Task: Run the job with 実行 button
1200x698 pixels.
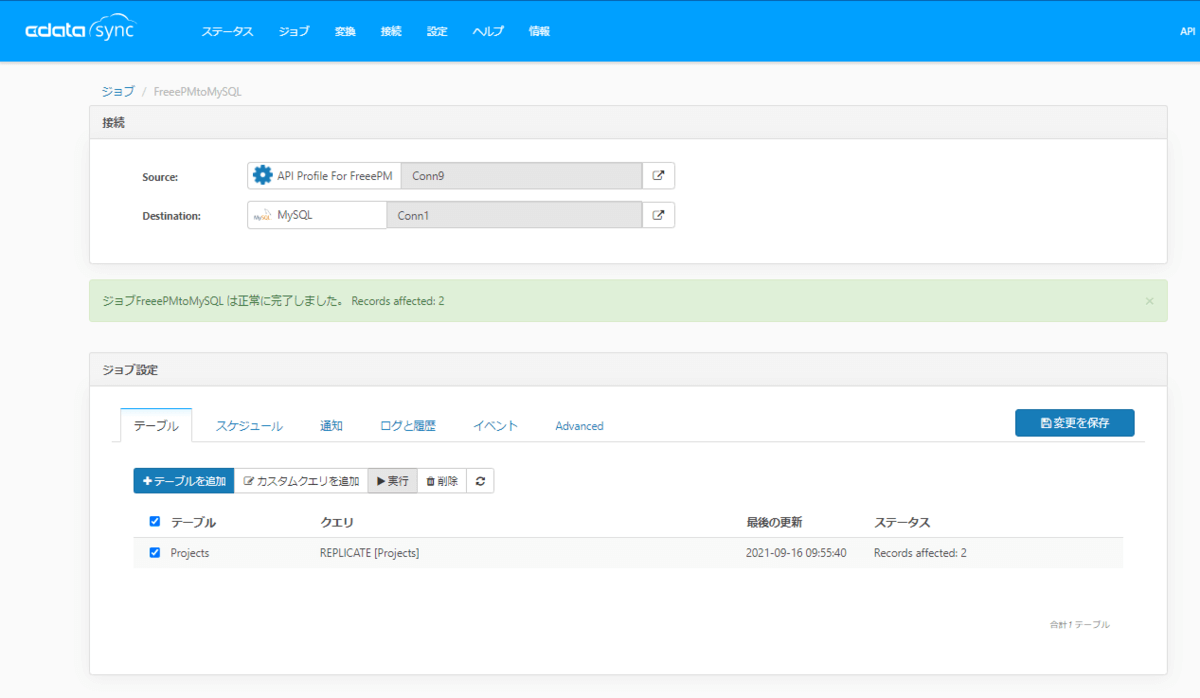Action: [392, 481]
